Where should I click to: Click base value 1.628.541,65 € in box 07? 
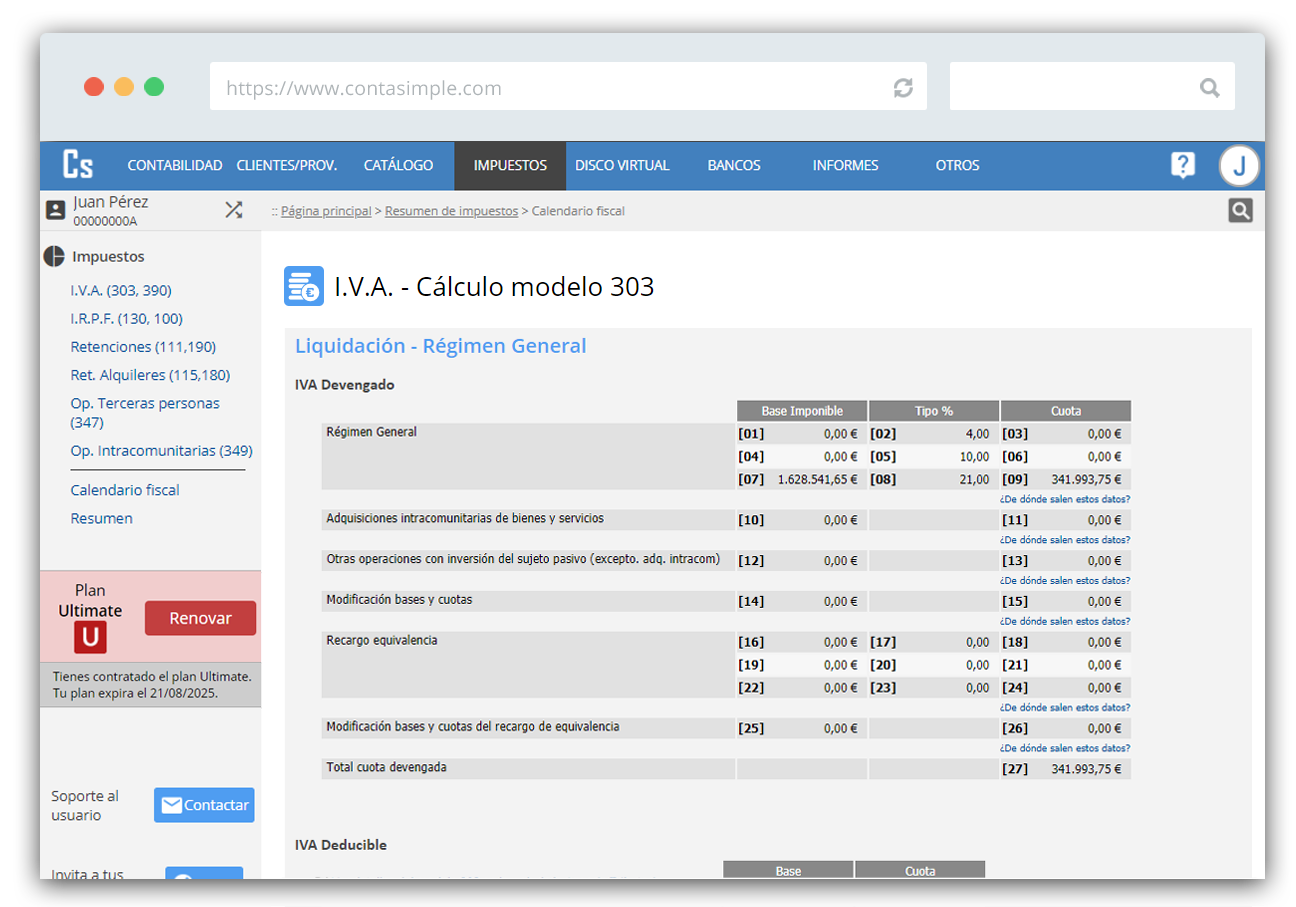817,479
